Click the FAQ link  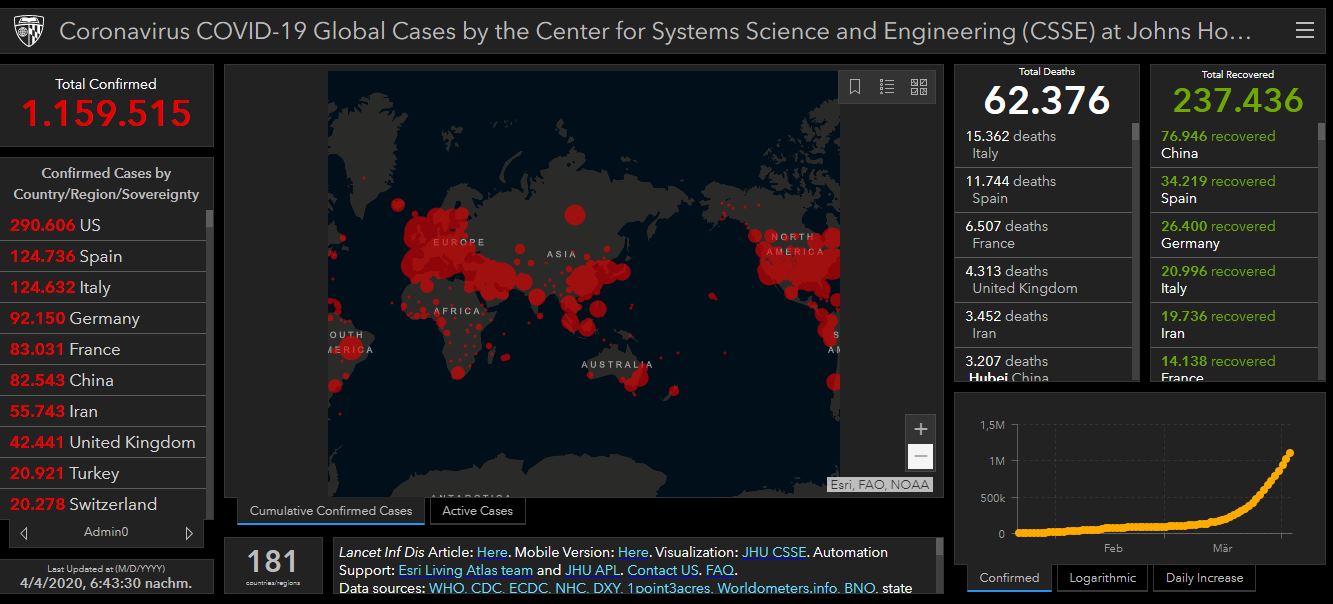[x=720, y=570]
